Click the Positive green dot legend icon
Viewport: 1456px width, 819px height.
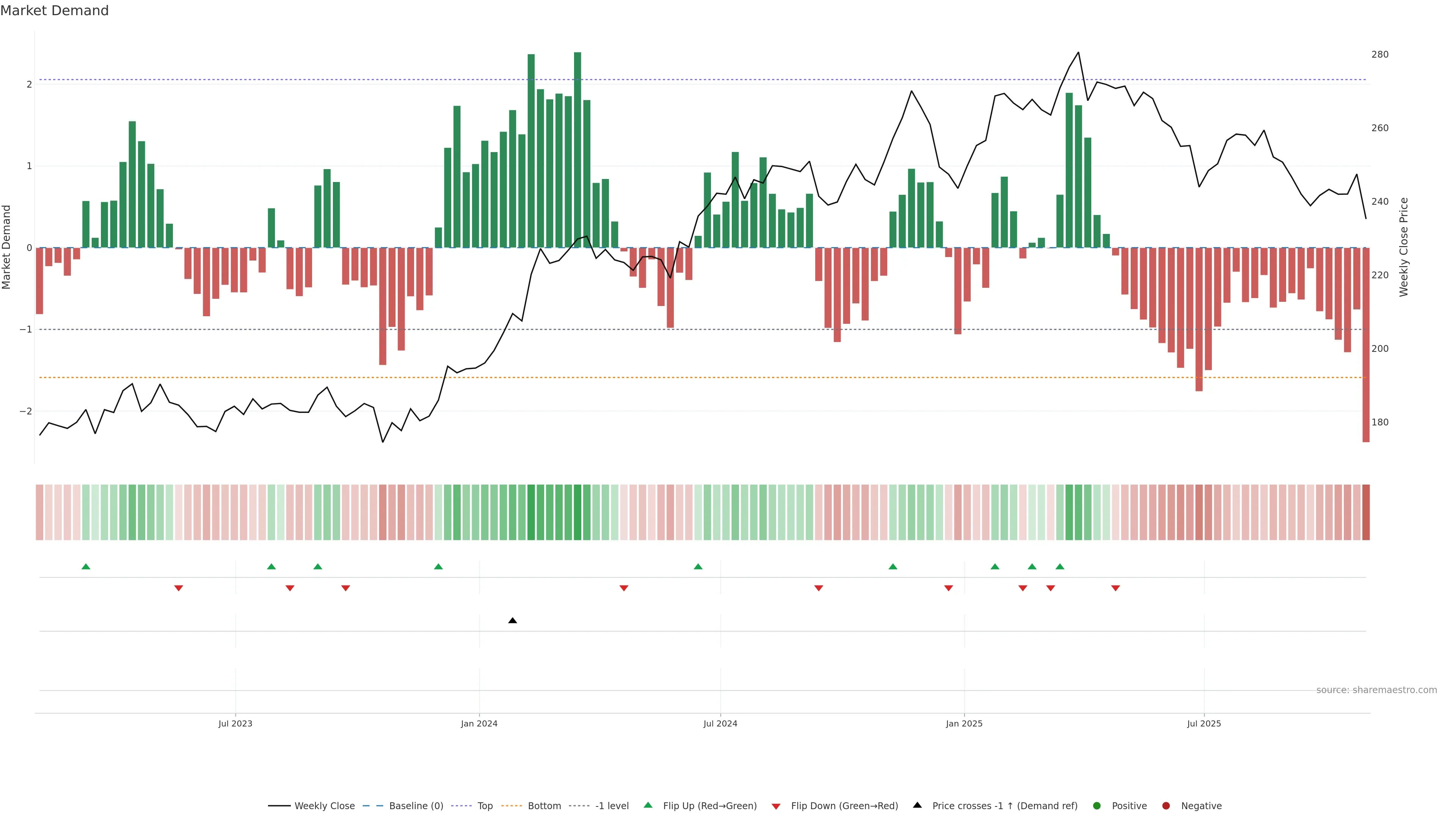coord(1097,806)
